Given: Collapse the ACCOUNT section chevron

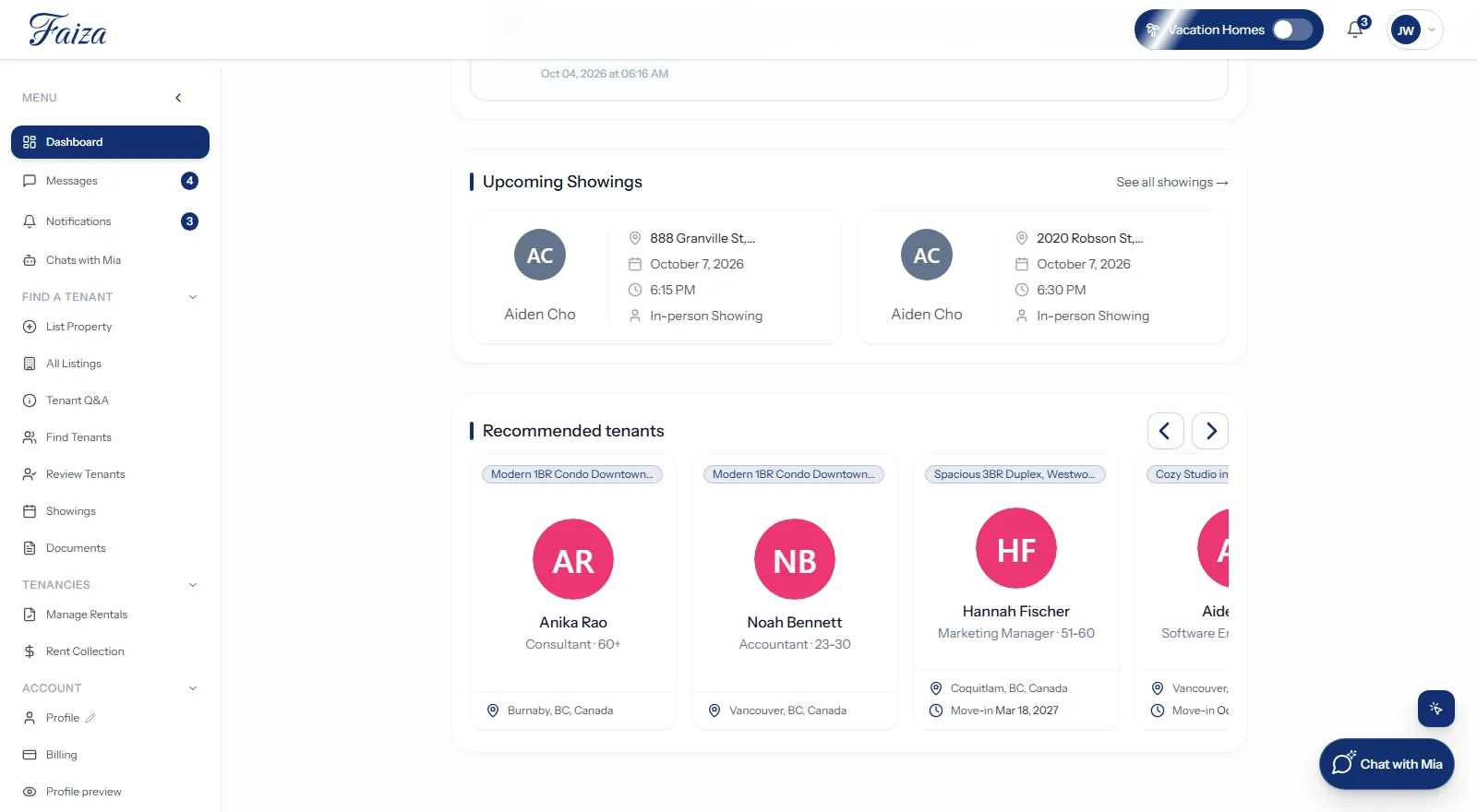Looking at the screenshot, I should pyautogui.click(x=193, y=688).
